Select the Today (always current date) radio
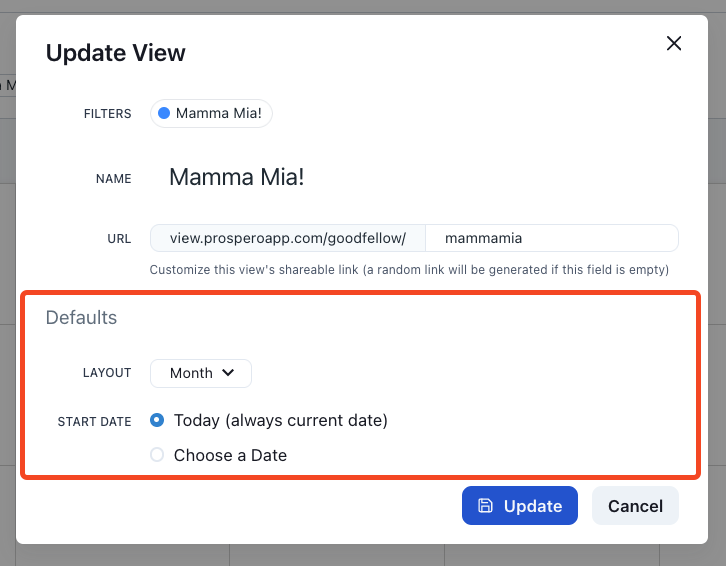726x566 pixels. pyautogui.click(x=157, y=420)
